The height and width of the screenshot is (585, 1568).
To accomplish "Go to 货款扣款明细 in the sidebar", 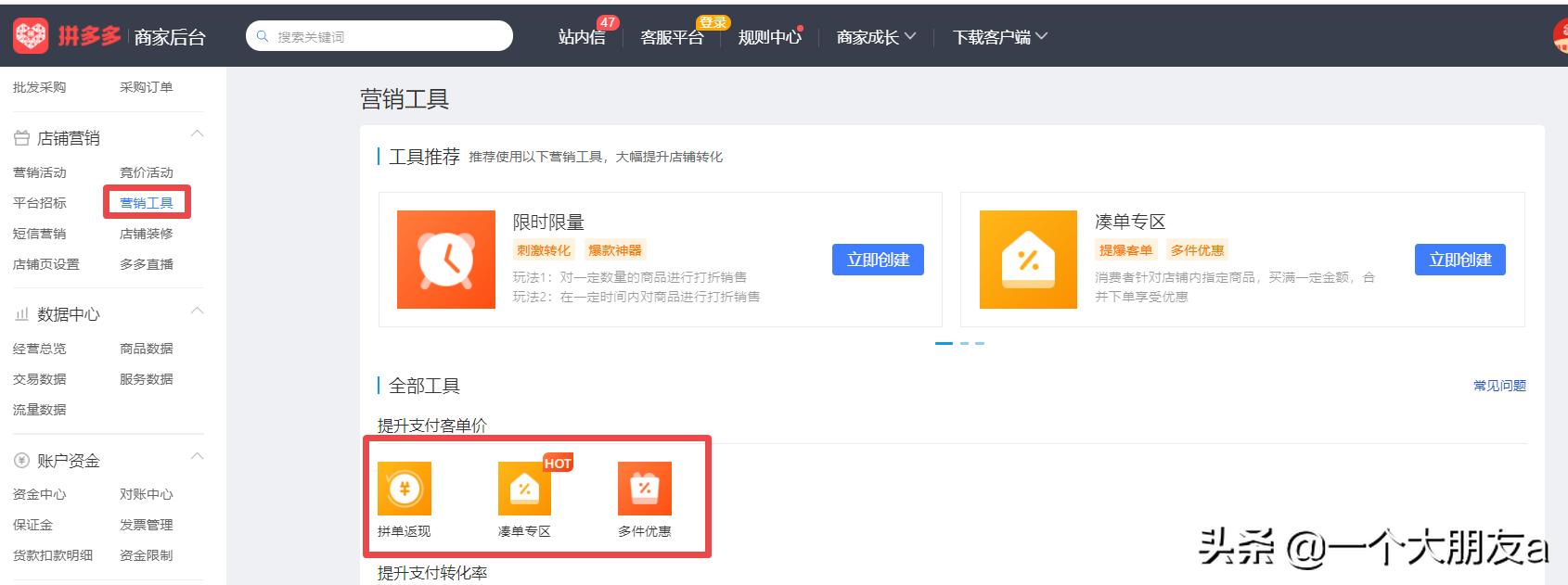I will click(53, 555).
